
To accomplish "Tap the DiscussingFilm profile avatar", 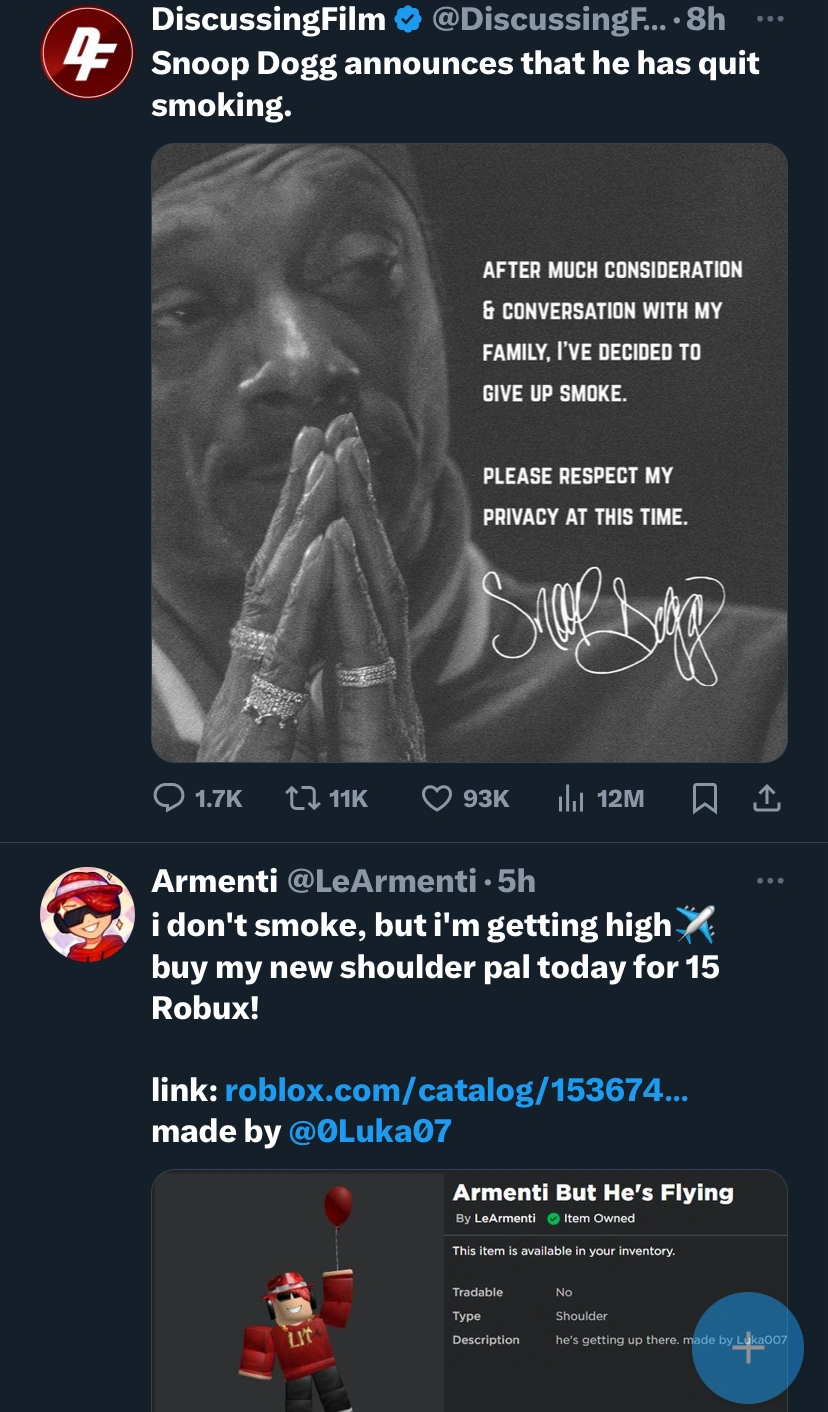I will 87,53.
